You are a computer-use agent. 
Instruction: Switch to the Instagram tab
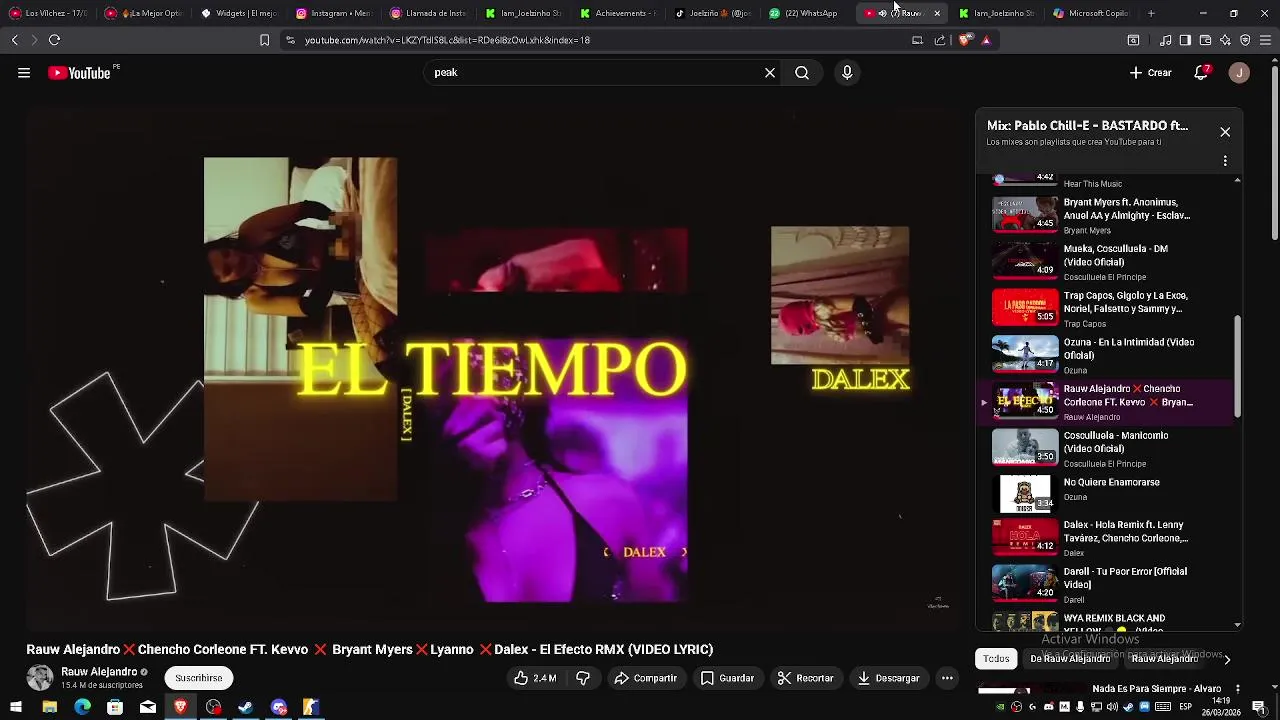coord(332,13)
